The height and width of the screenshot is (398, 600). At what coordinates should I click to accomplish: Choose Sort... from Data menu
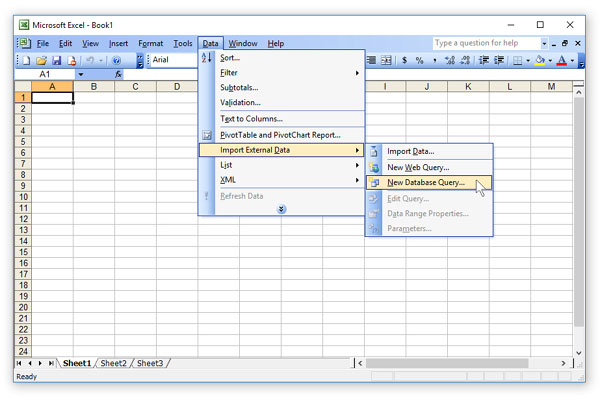pyautogui.click(x=282, y=58)
